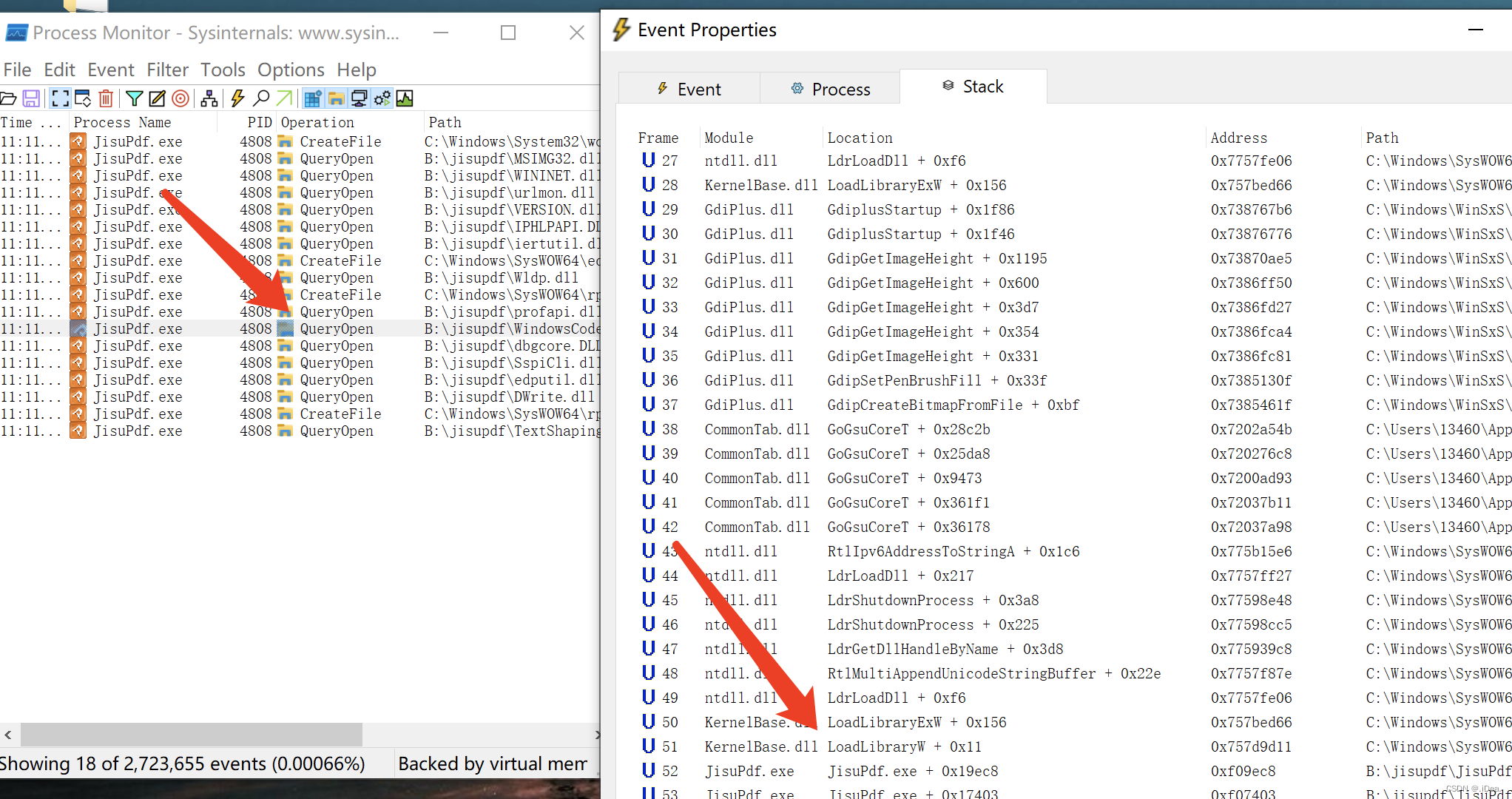Click the Frame column header in Stack view

pyautogui.click(x=658, y=138)
